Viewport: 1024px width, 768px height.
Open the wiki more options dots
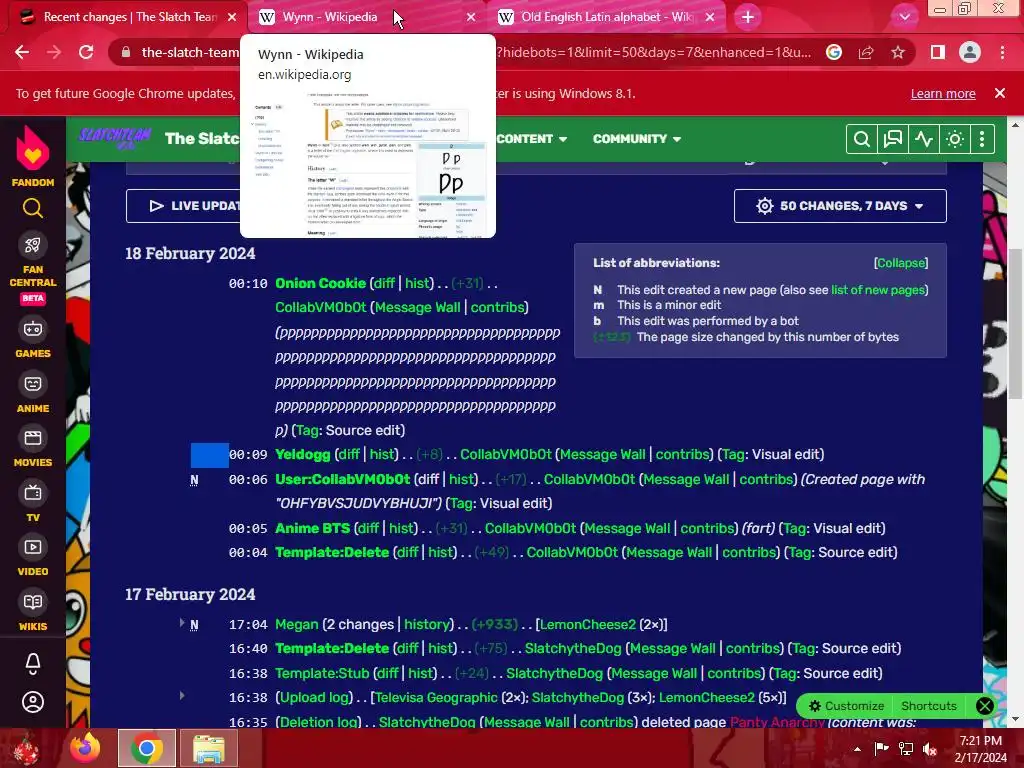pos(982,139)
